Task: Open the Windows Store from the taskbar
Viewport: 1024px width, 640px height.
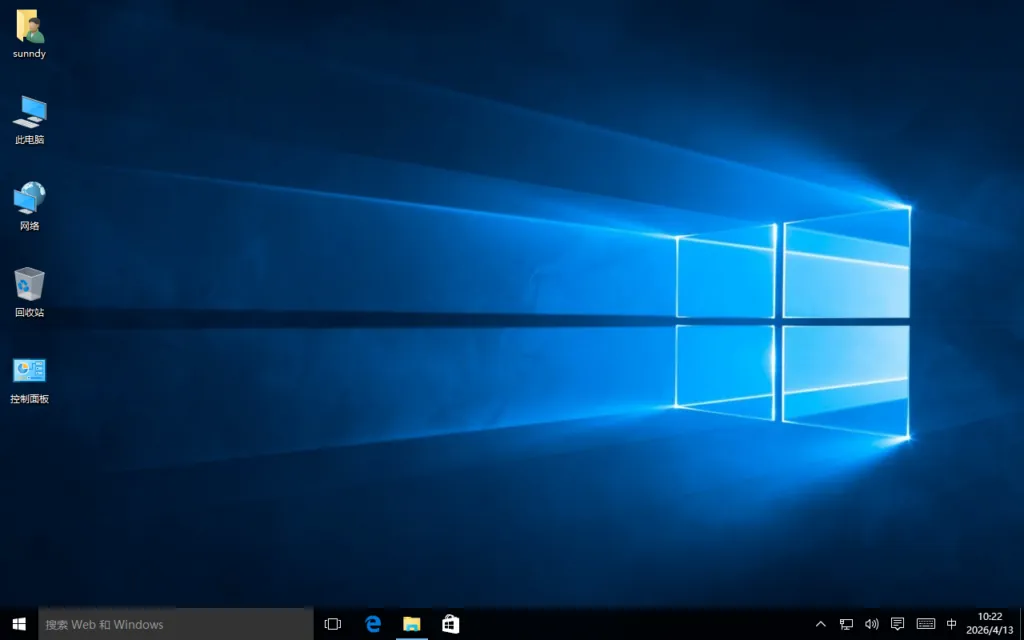Action: coord(451,624)
